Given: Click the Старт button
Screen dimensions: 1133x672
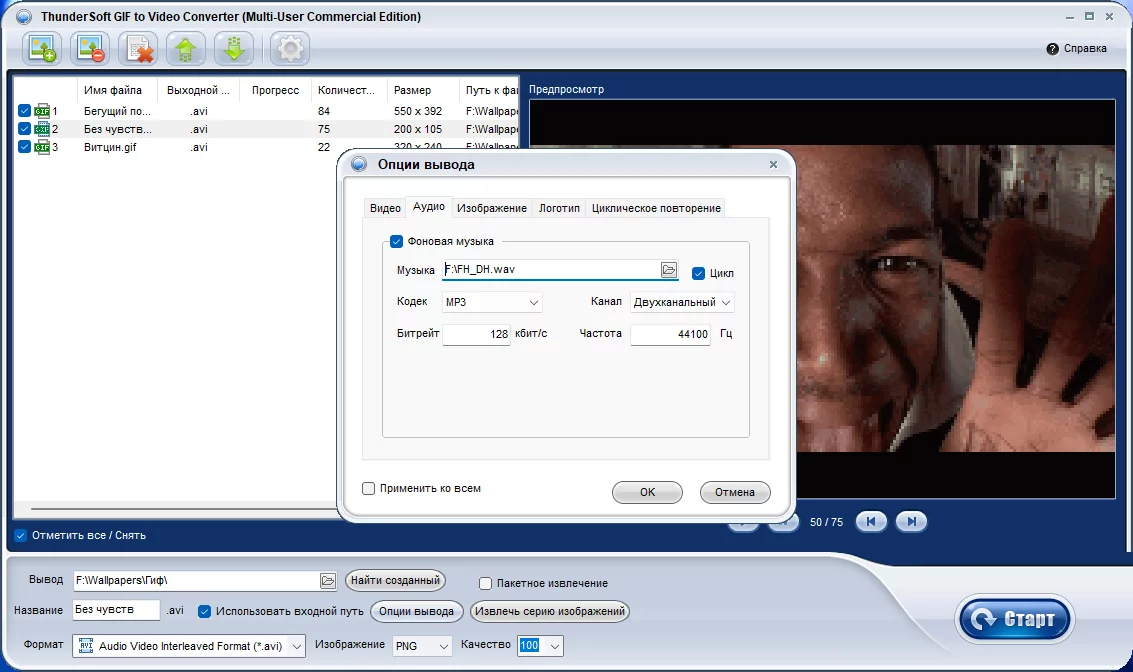Looking at the screenshot, I should click(1014, 619).
